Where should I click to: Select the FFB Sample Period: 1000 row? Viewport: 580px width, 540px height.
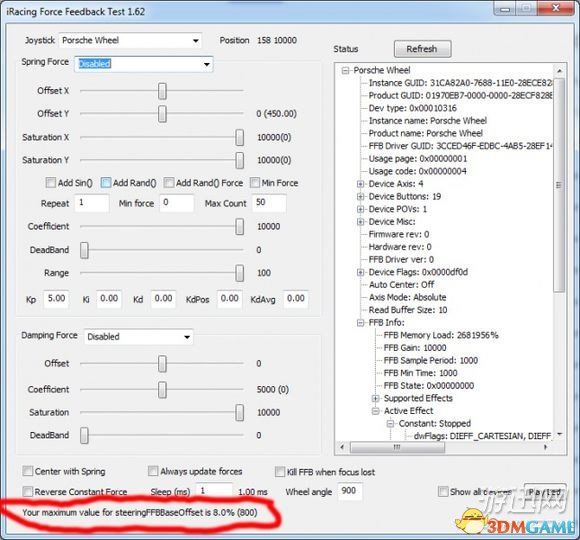[431, 360]
